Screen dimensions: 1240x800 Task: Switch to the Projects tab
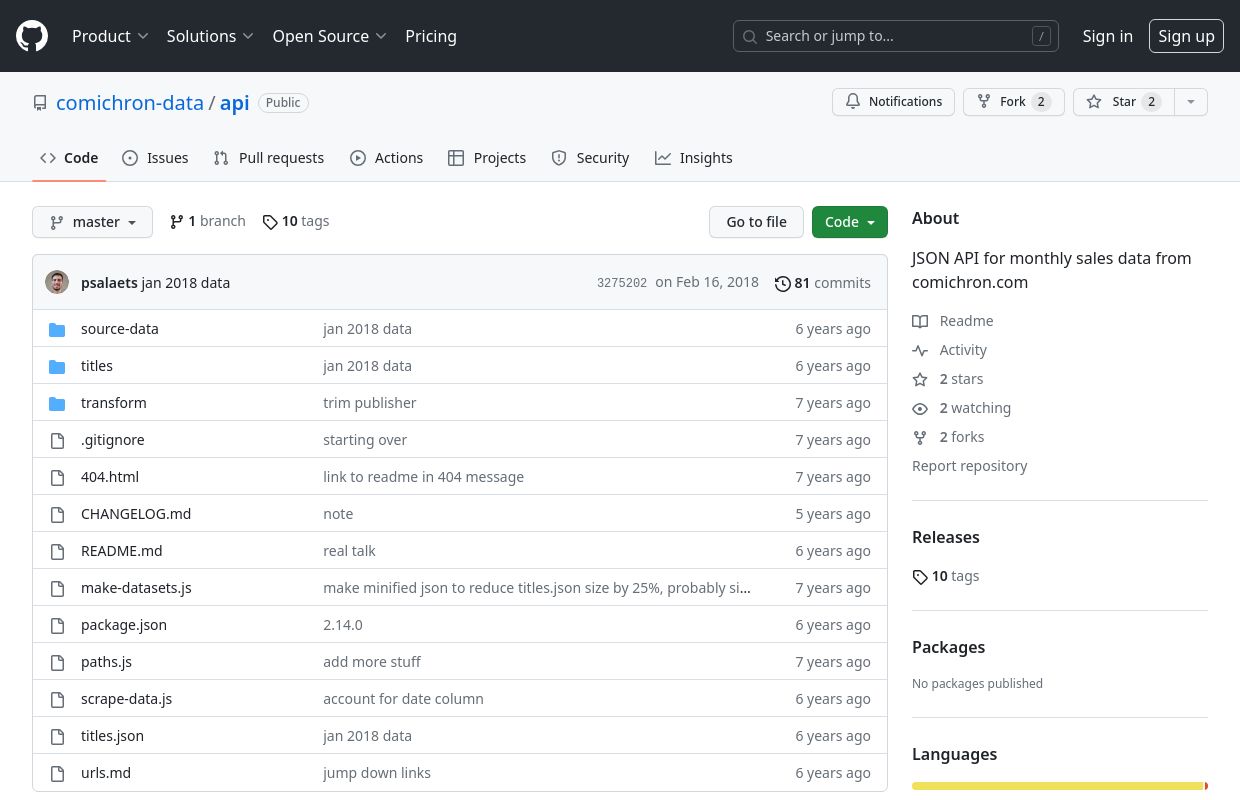(x=487, y=158)
